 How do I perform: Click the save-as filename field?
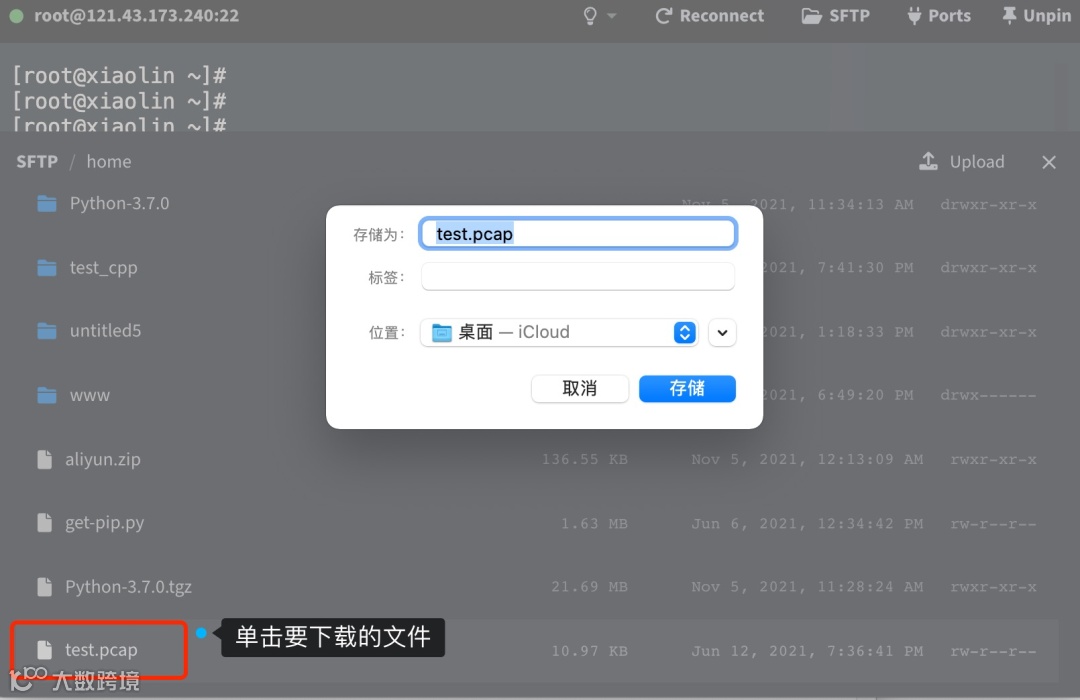pyautogui.click(x=578, y=234)
